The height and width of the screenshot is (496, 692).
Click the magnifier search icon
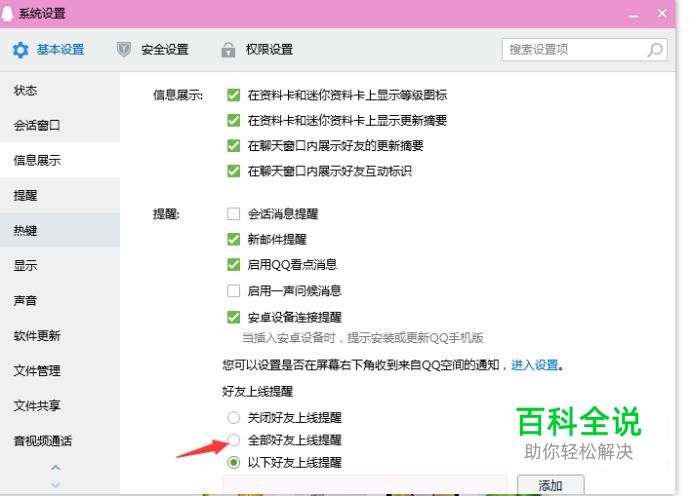point(655,50)
